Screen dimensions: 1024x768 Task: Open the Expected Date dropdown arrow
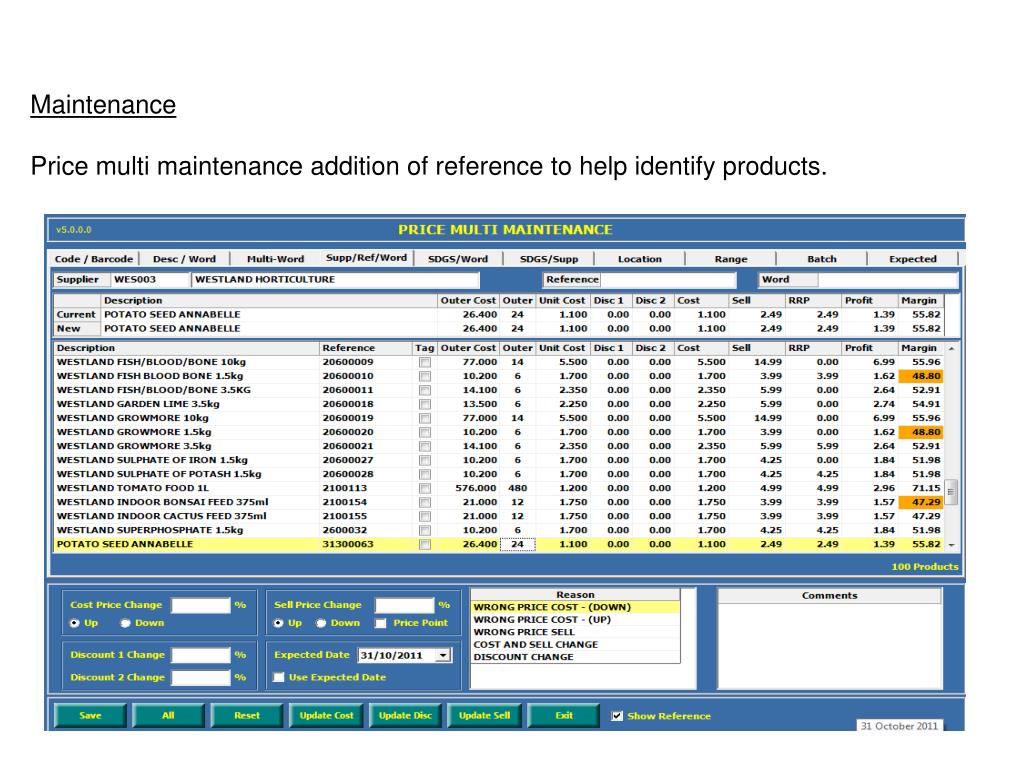443,655
